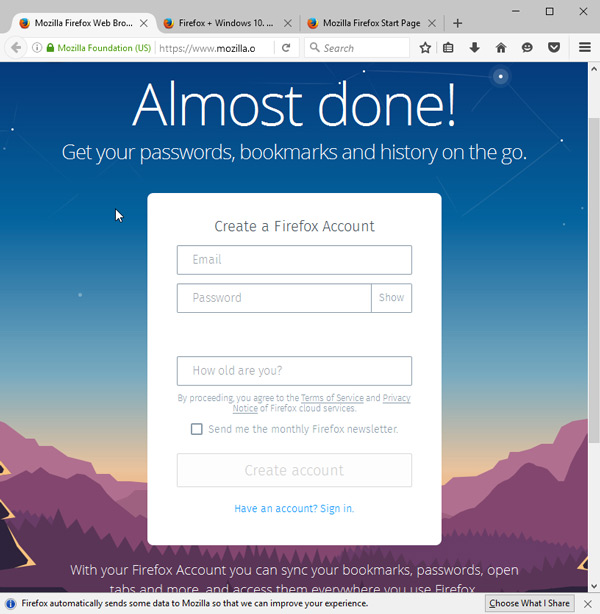Click the Choose What I Share button
The width and height of the screenshot is (600, 614).
pos(529,603)
